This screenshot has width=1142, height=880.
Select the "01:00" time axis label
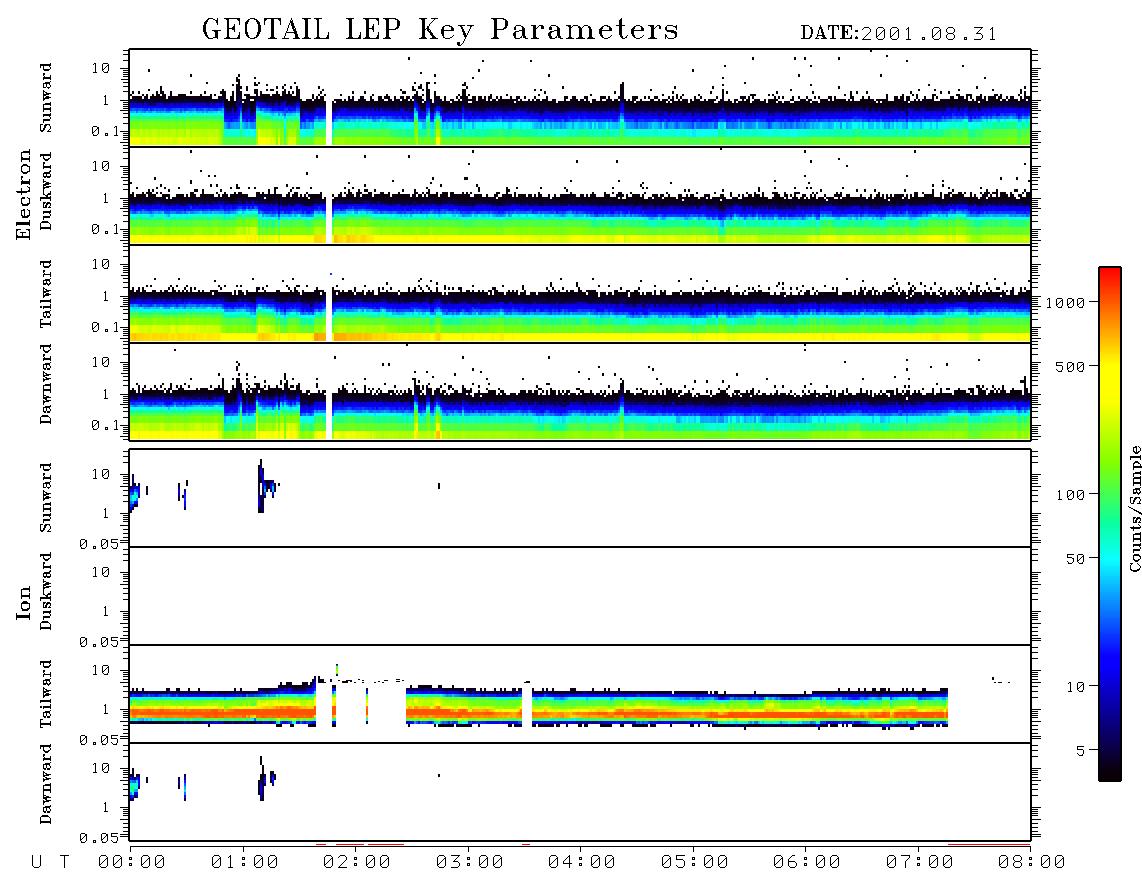pyautogui.click(x=245, y=863)
